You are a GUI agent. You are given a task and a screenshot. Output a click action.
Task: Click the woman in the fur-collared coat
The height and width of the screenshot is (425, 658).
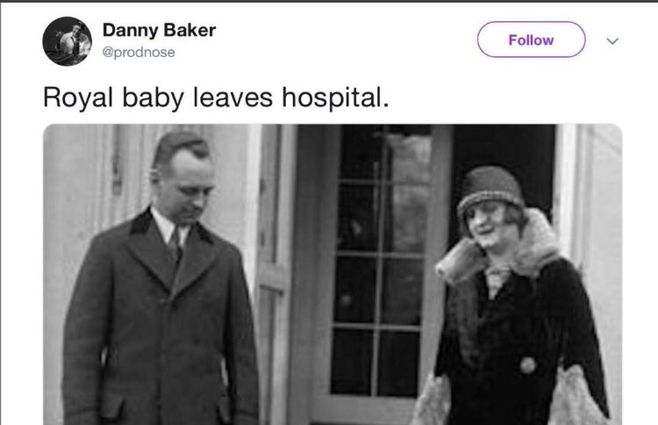[x=518, y=320]
